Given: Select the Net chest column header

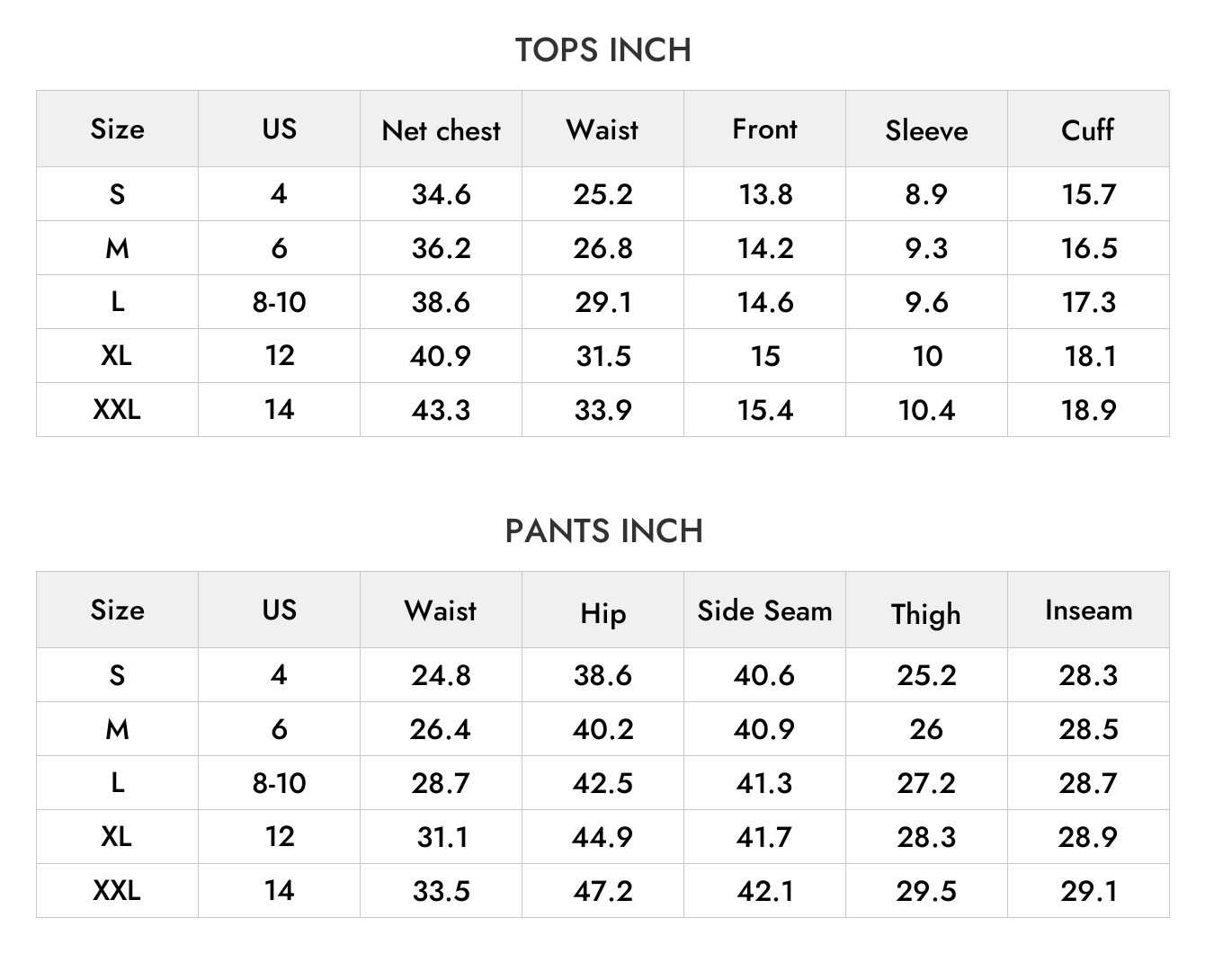Looking at the screenshot, I should (x=441, y=130).
